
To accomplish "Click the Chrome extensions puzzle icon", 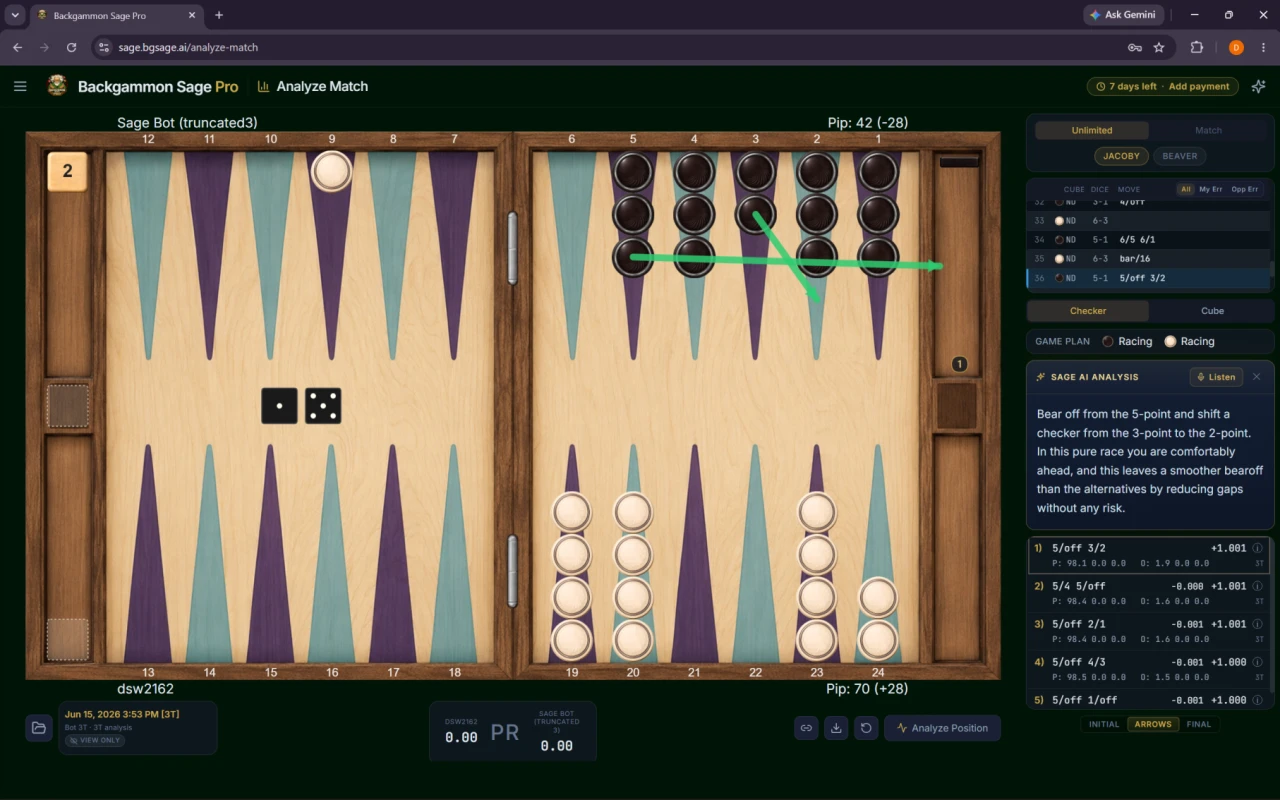I will coord(1196,47).
